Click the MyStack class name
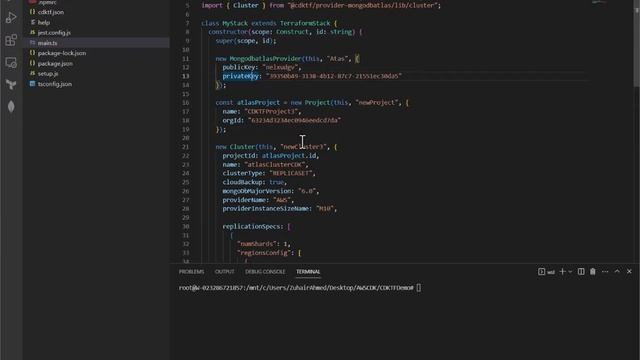The width and height of the screenshot is (640, 360). 235,24
